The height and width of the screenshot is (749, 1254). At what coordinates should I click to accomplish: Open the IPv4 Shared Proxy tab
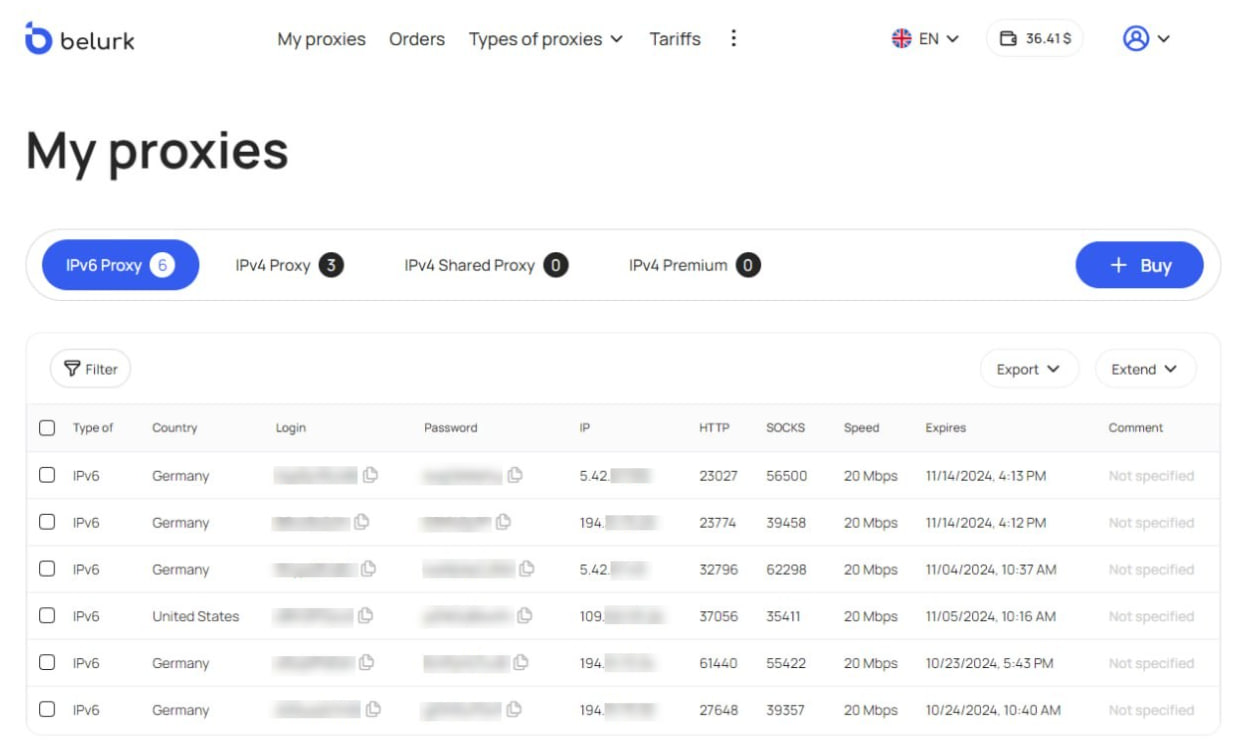pos(485,265)
